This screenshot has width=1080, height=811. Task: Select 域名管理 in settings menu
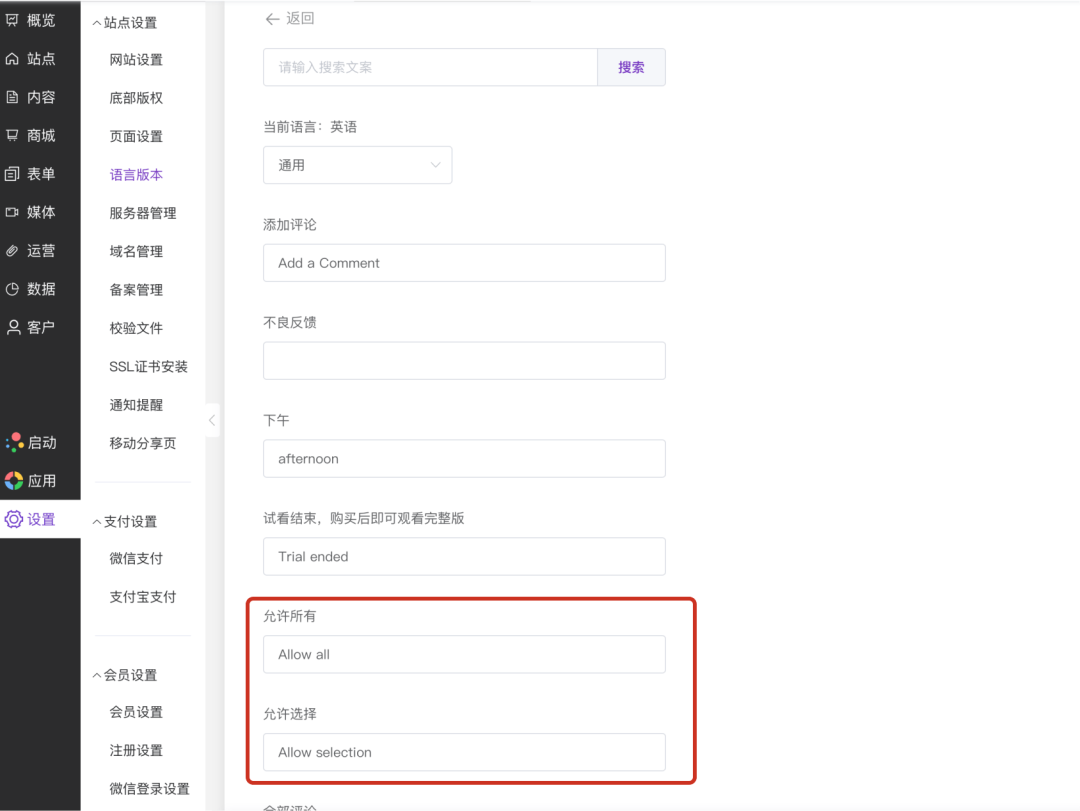136,251
